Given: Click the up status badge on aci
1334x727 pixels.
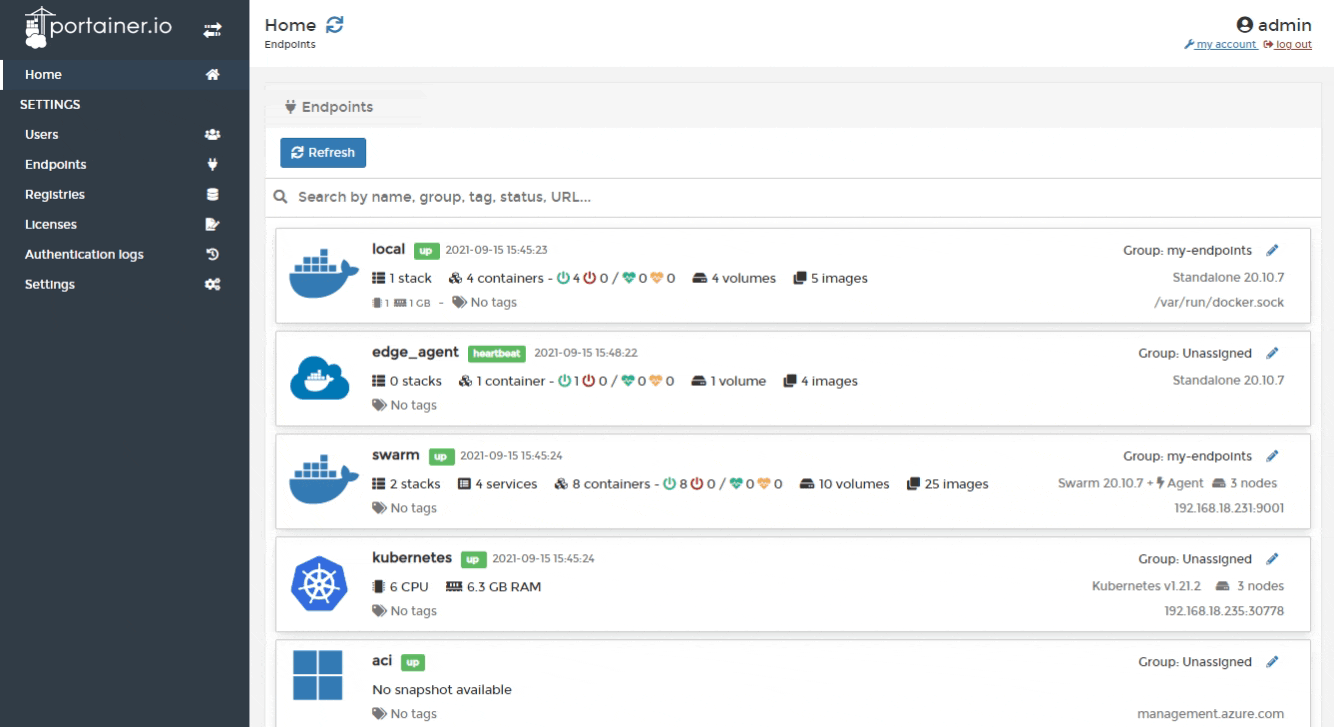Looking at the screenshot, I should [x=414, y=662].
